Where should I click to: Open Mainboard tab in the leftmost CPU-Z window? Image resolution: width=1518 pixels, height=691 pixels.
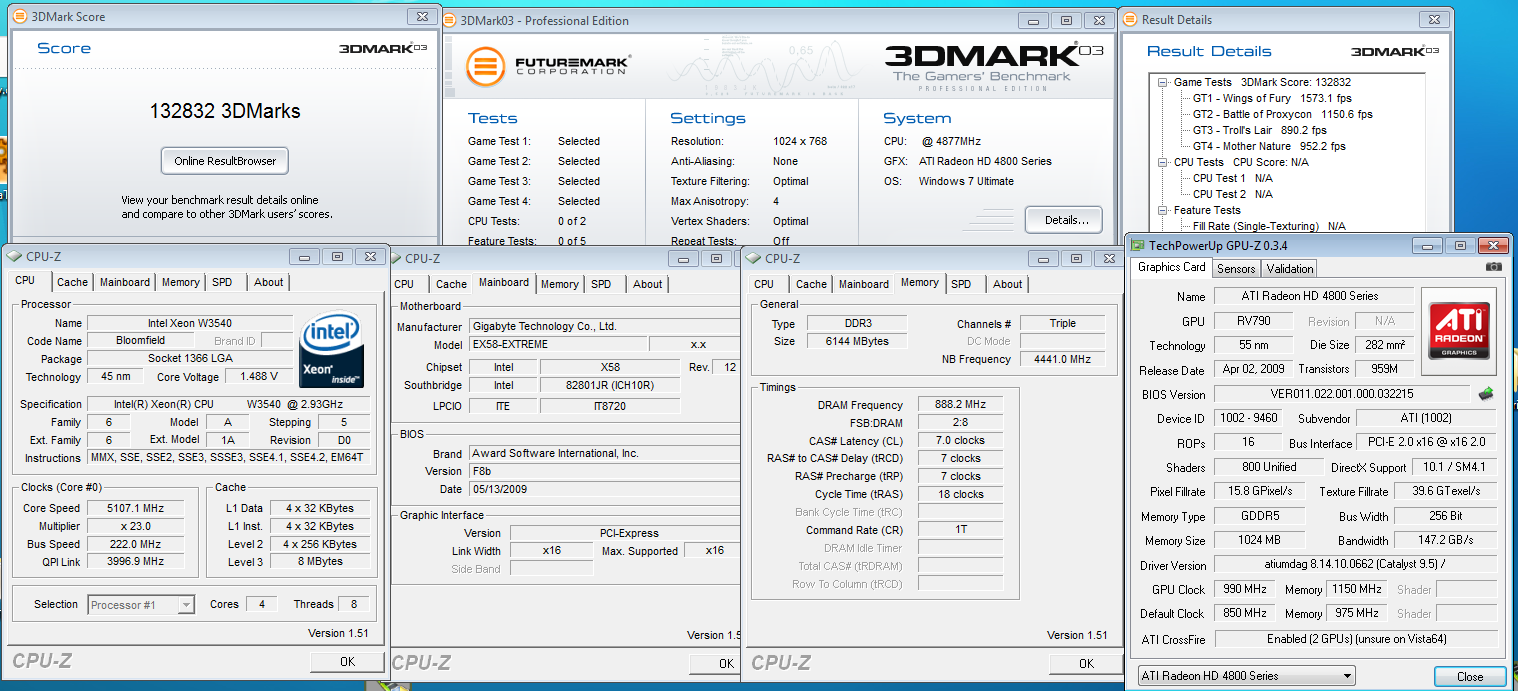click(x=124, y=282)
